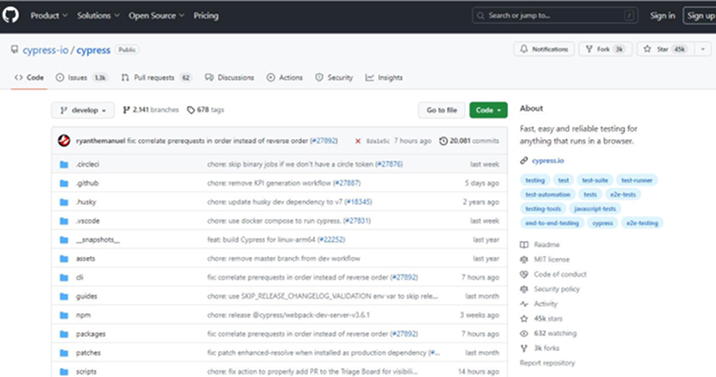The width and height of the screenshot is (716, 377).
Task: Open the cli folder
Action: pos(79,278)
